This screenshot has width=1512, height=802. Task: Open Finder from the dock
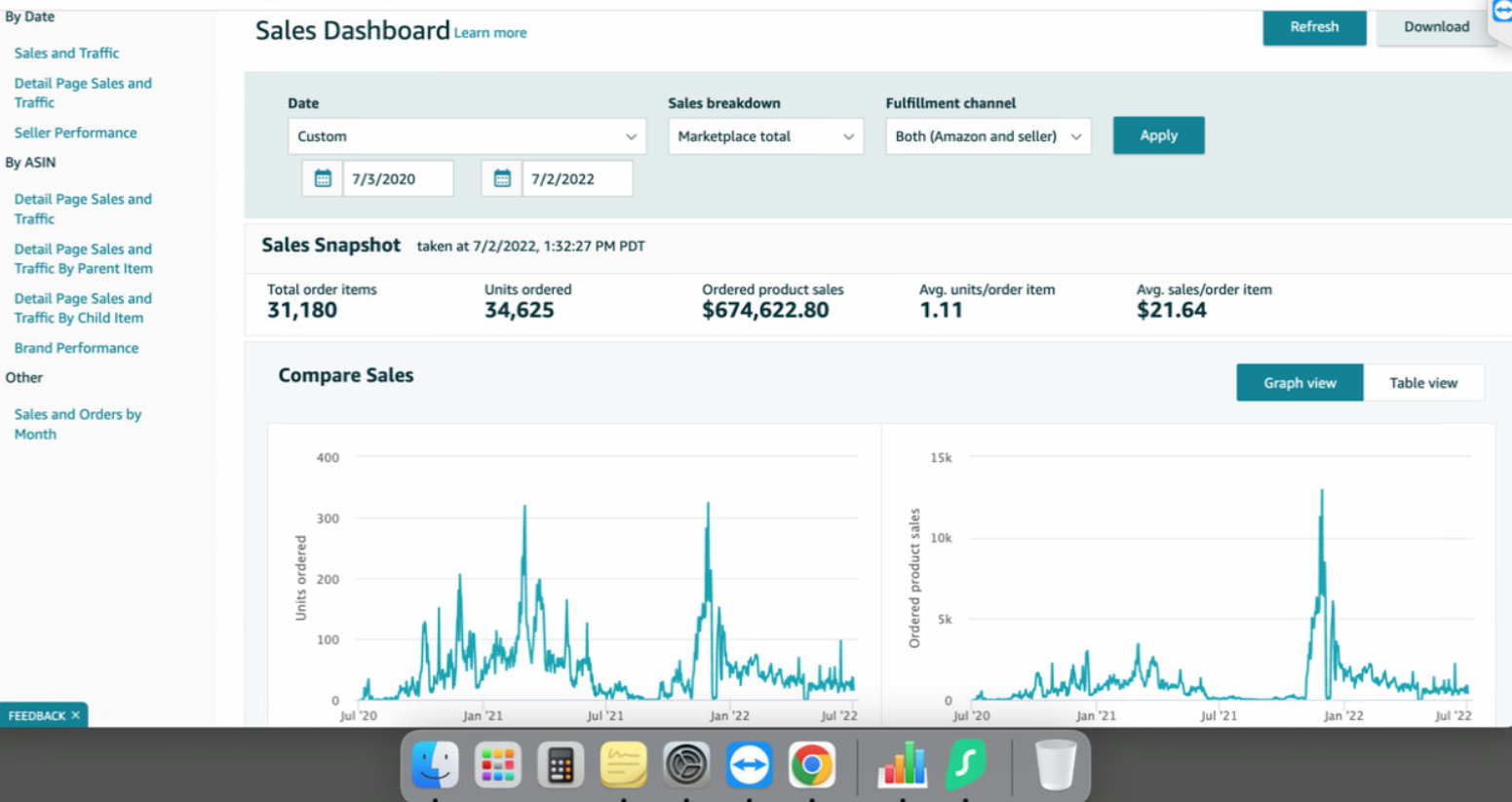[435, 764]
